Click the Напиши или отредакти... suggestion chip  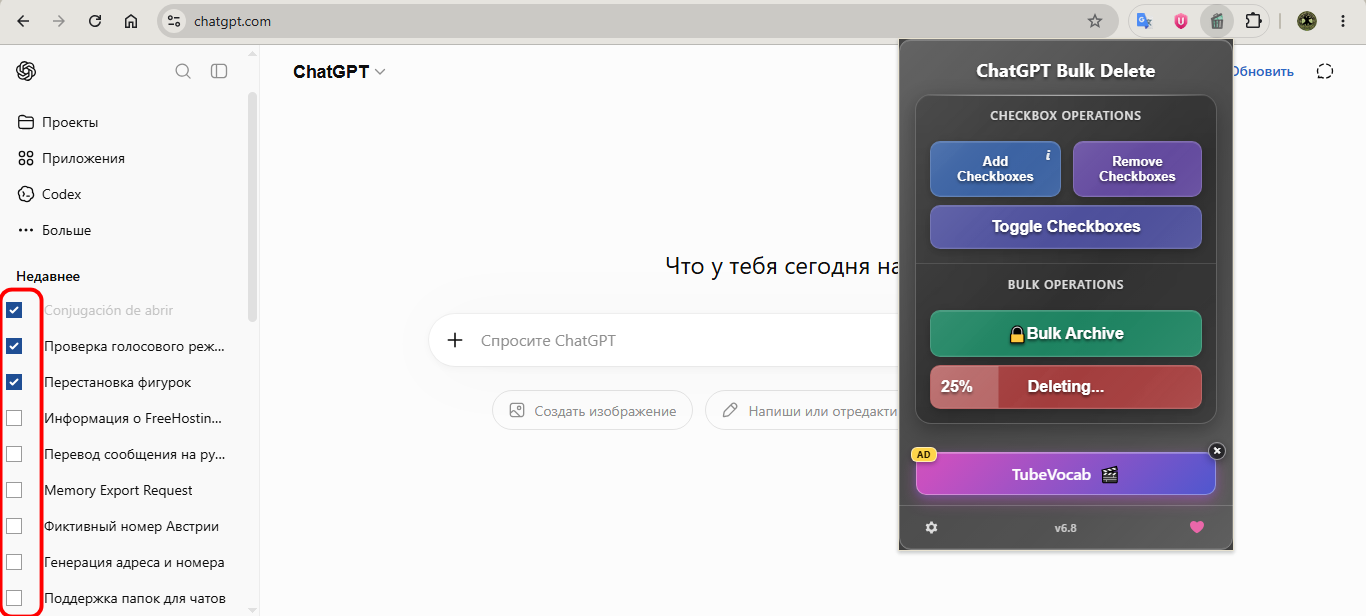802,410
